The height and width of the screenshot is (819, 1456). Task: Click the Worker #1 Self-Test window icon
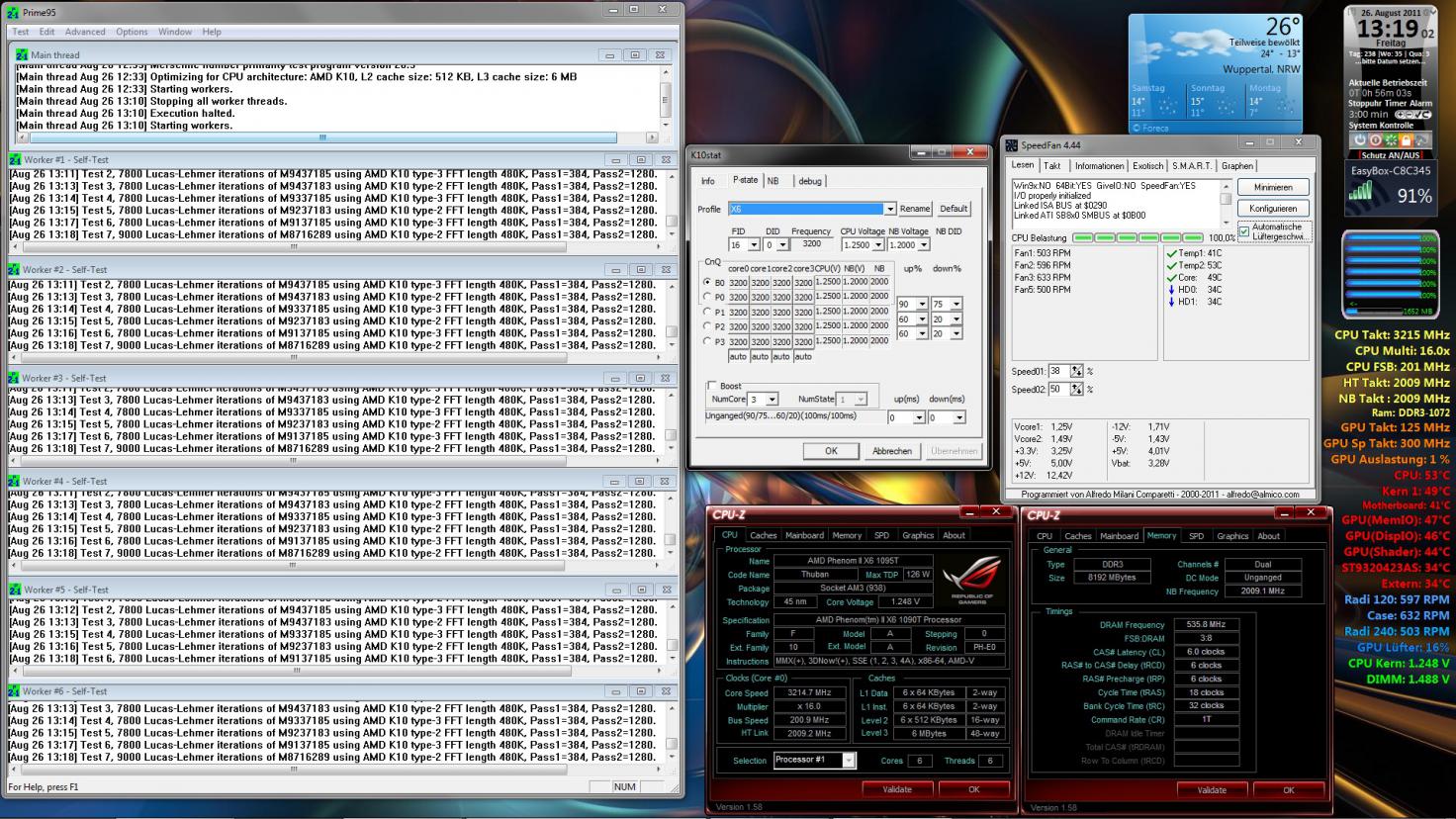coord(15,159)
